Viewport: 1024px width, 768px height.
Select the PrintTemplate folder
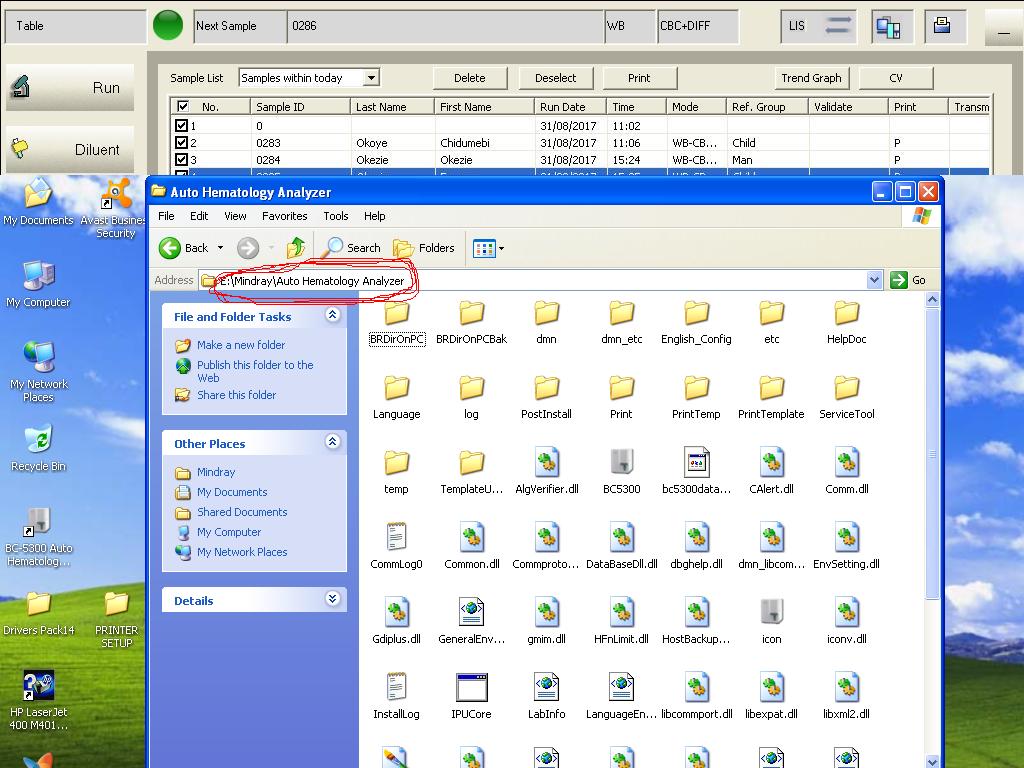[771, 398]
